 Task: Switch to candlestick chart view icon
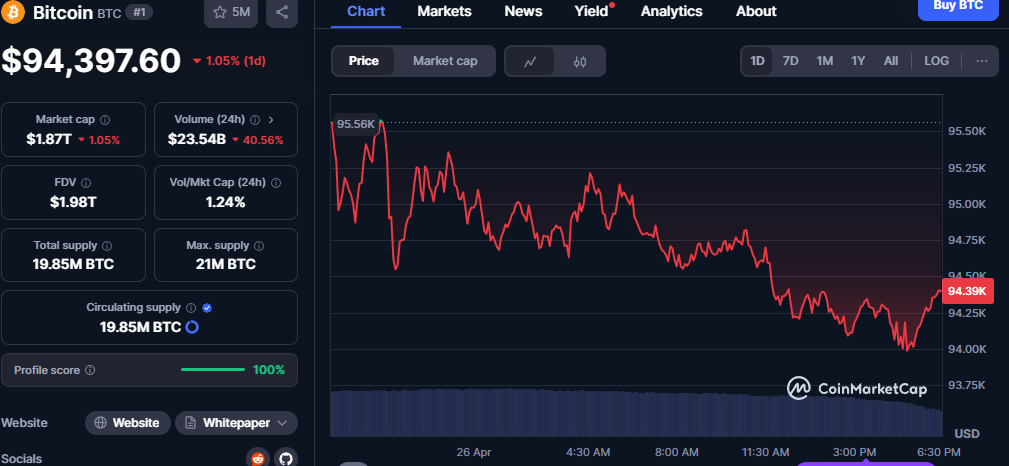coord(580,62)
